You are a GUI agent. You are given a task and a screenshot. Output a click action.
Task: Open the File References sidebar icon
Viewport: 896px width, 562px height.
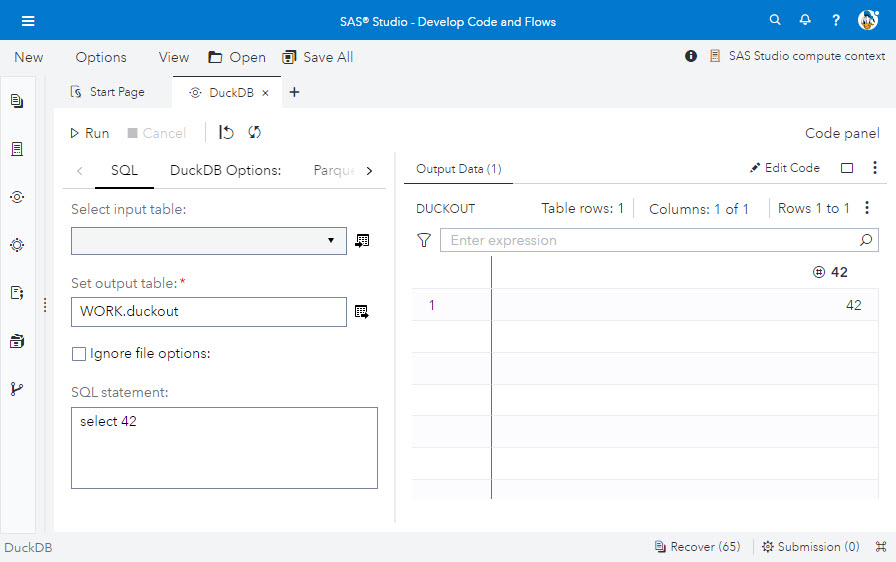(17, 341)
